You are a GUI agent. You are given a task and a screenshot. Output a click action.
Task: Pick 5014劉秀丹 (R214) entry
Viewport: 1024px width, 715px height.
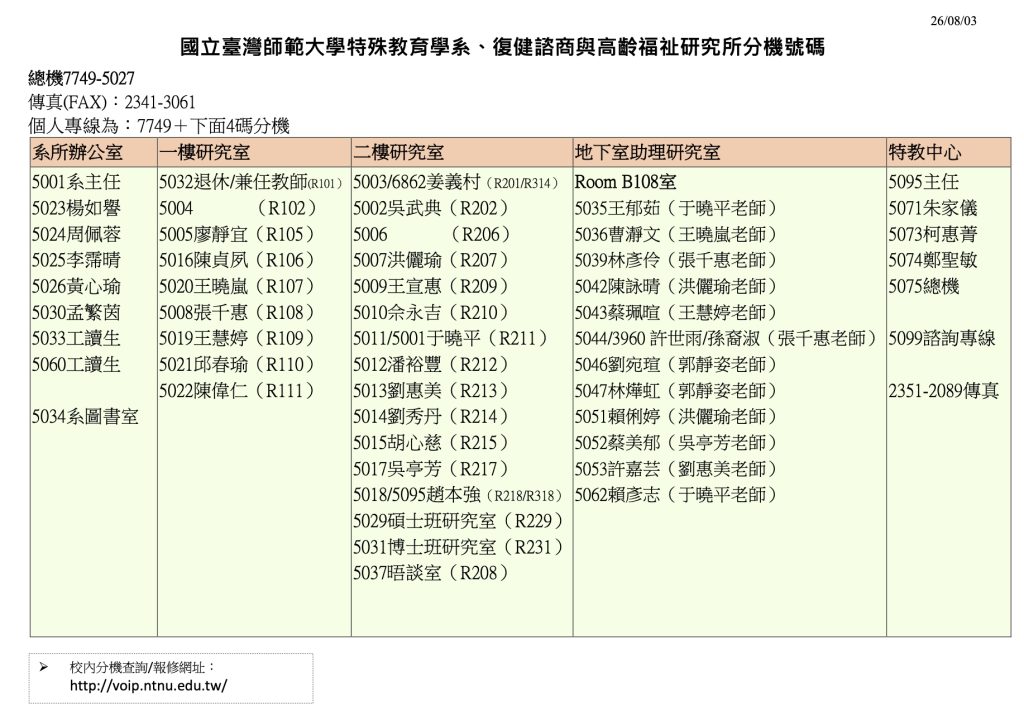tap(432, 417)
